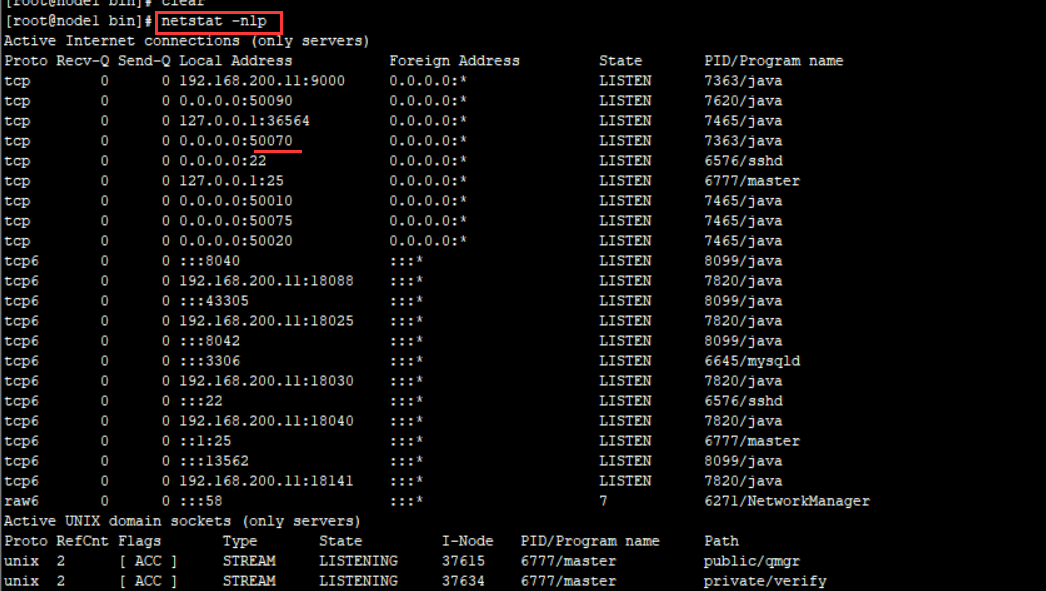
Task: Click local address 192.168.200.11:18040
Action: pyautogui.click(x=266, y=421)
